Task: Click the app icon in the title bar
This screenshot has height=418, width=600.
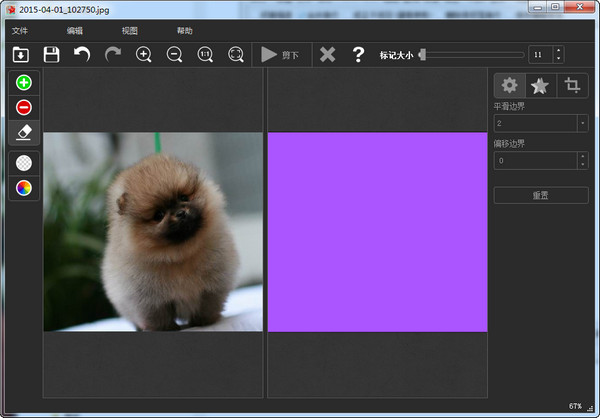Action: (11, 10)
